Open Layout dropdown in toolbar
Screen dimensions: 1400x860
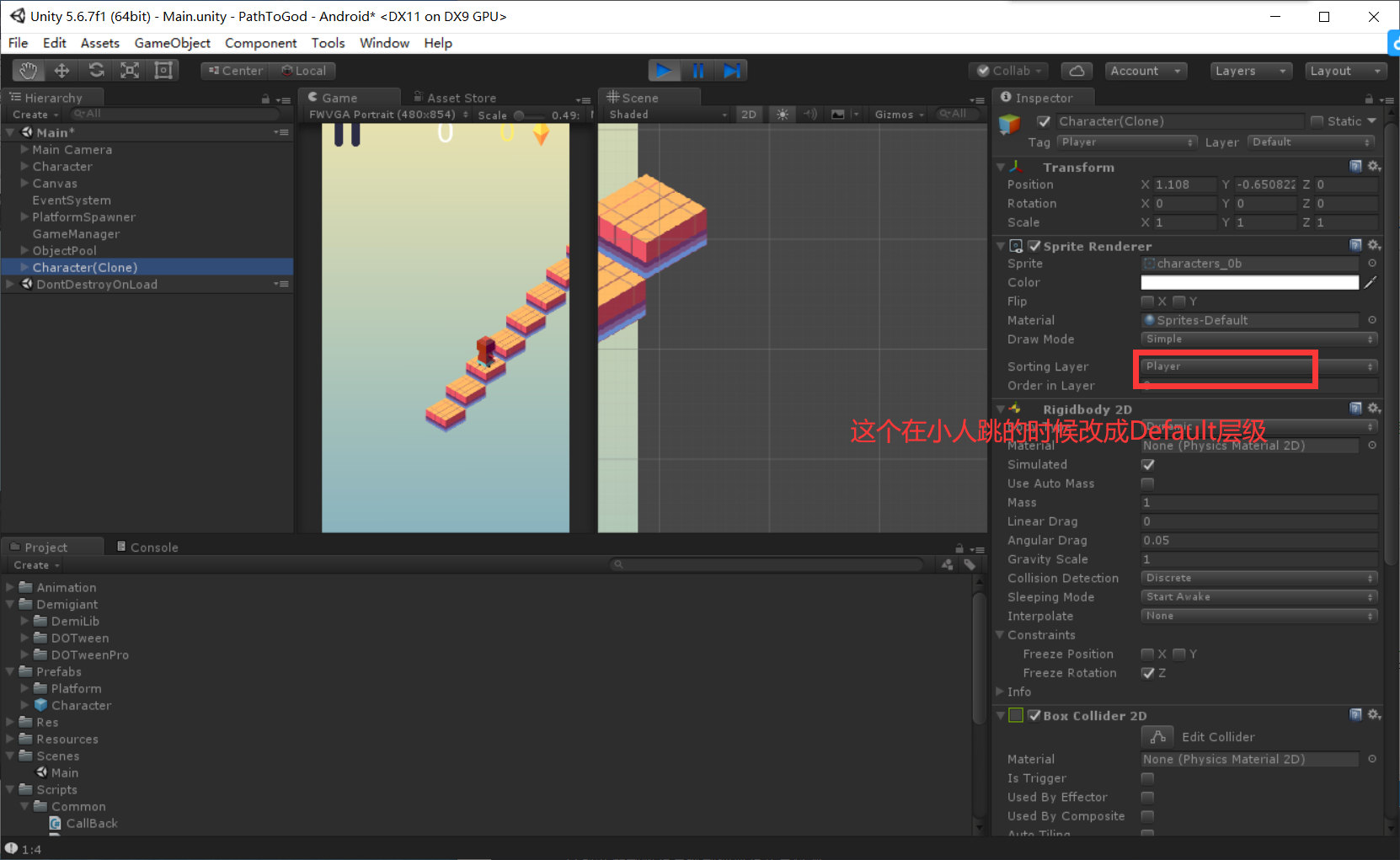coord(1345,71)
